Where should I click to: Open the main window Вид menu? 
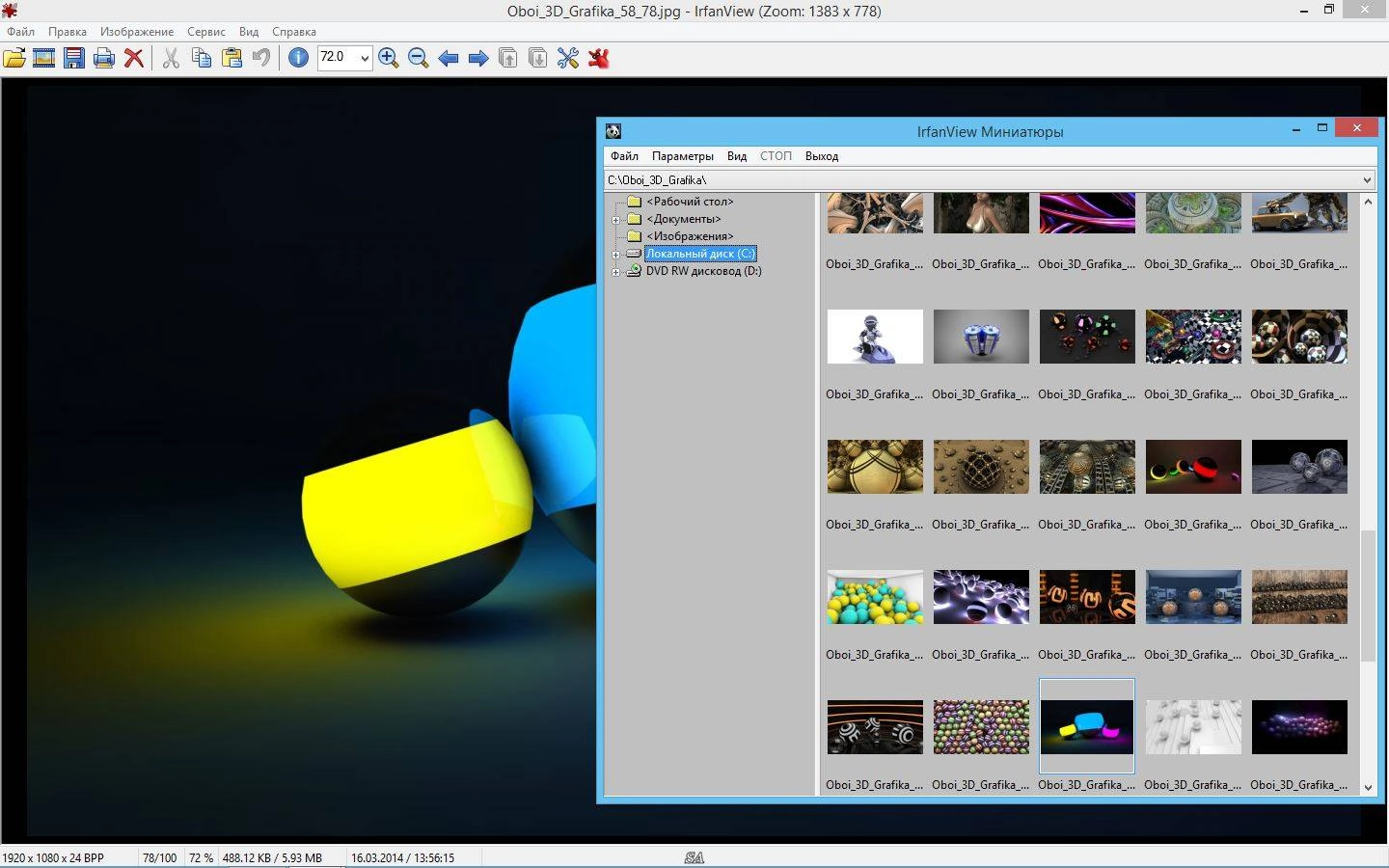click(x=249, y=31)
